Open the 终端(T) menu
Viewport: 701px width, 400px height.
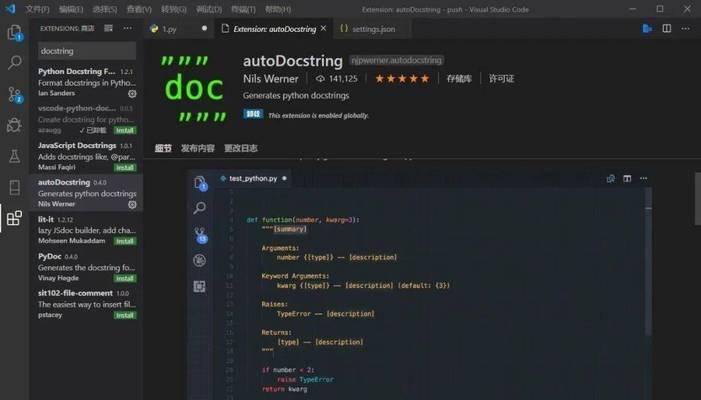(244, 9)
